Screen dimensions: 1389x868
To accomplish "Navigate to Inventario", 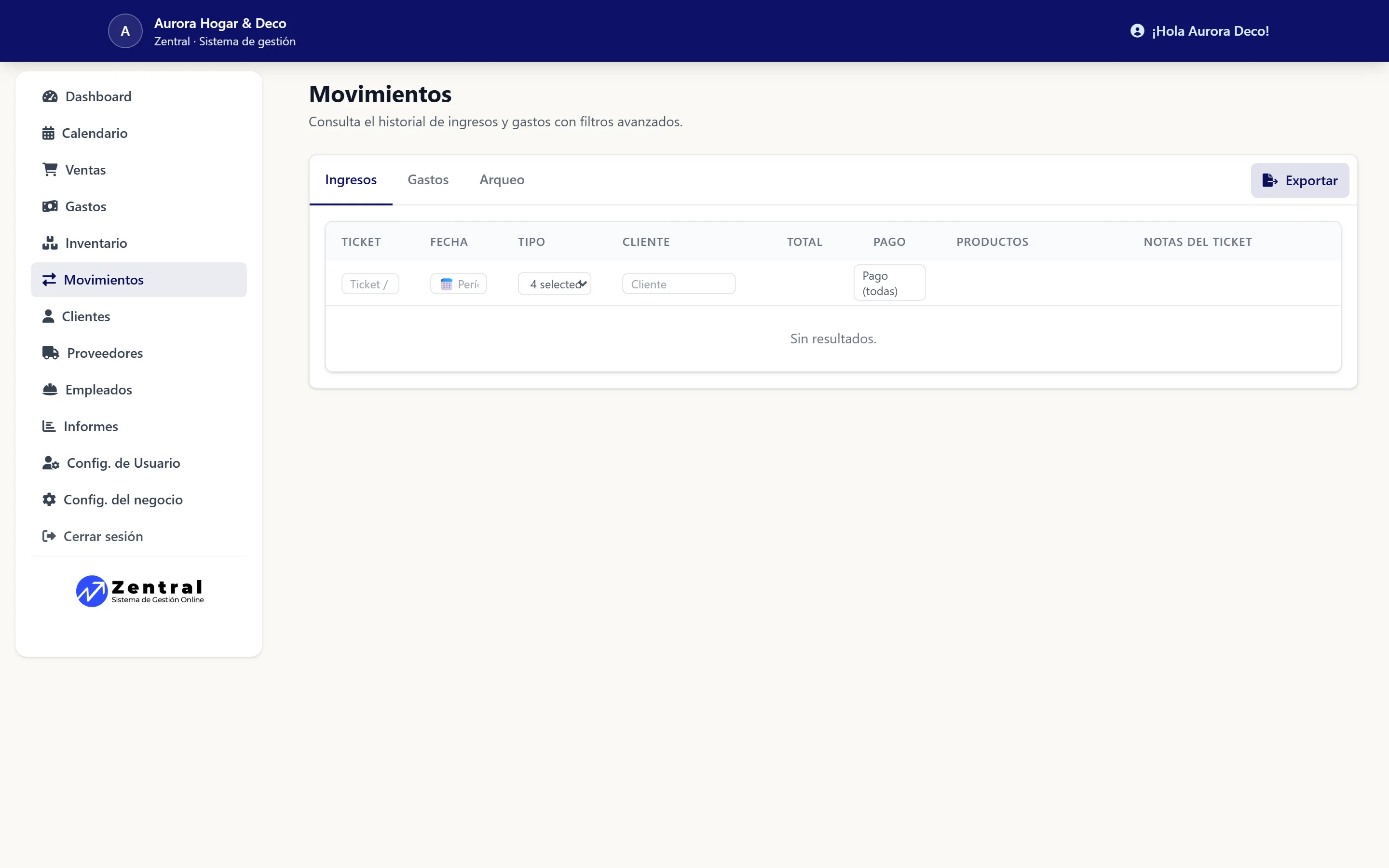I will (x=139, y=243).
